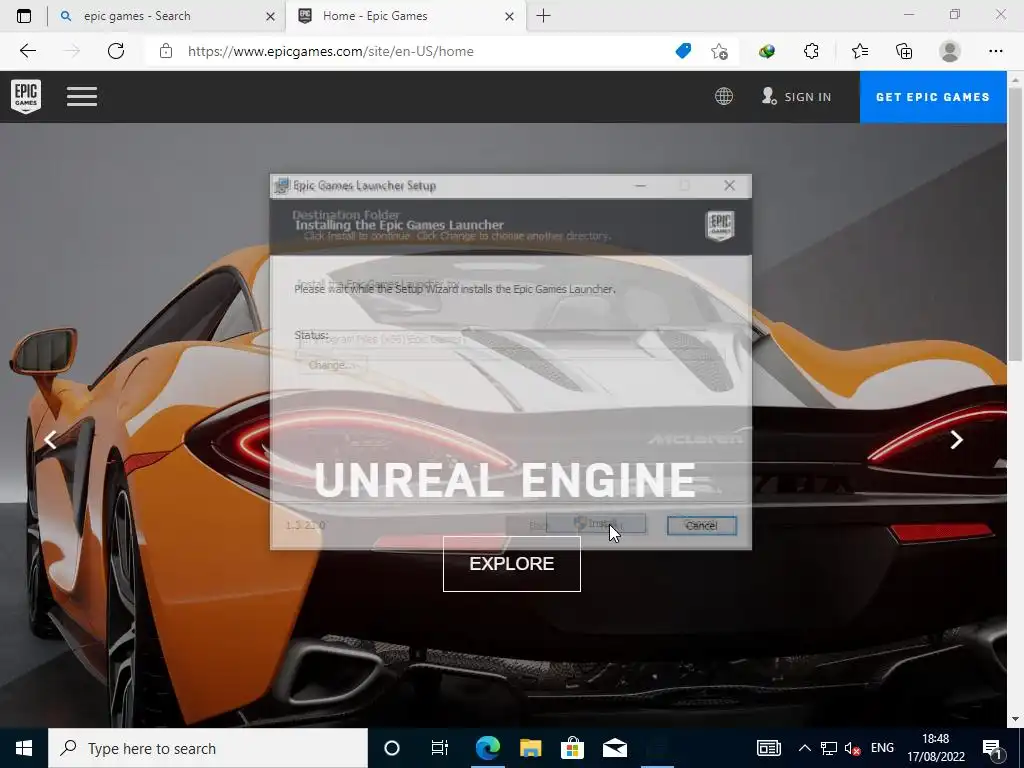This screenshot has height=768, width=1024.
Task: Open the notification center icon
Action: 993,748
